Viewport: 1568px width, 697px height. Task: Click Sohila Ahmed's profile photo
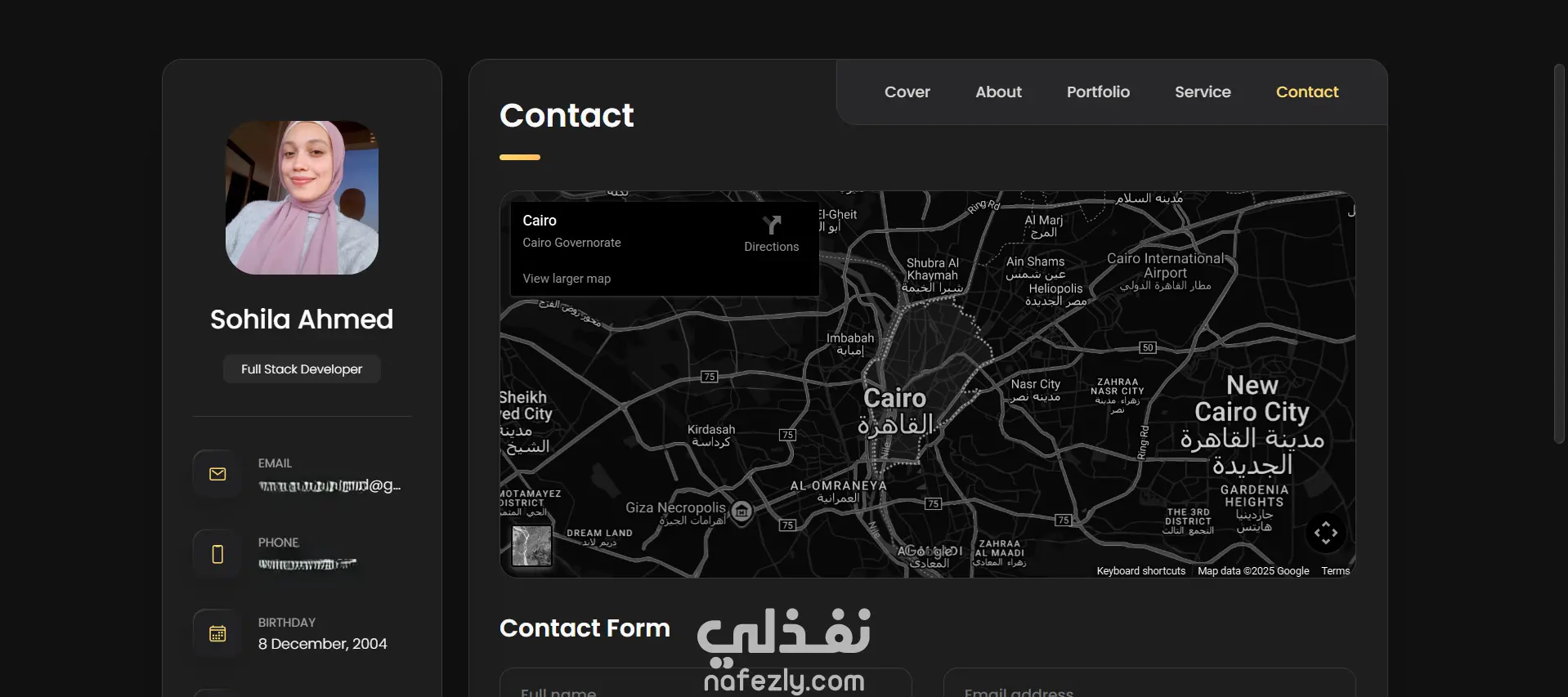point(302,198)
